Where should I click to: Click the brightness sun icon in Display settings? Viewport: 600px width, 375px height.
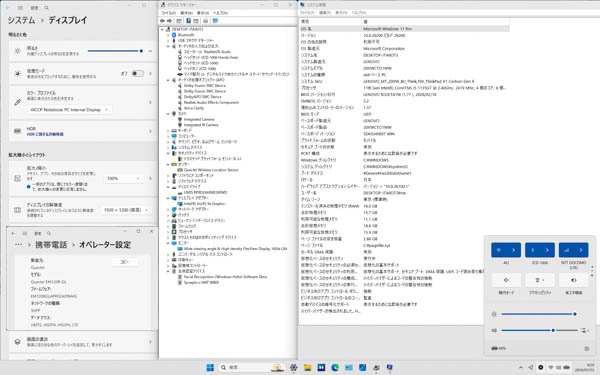(18, 51)
